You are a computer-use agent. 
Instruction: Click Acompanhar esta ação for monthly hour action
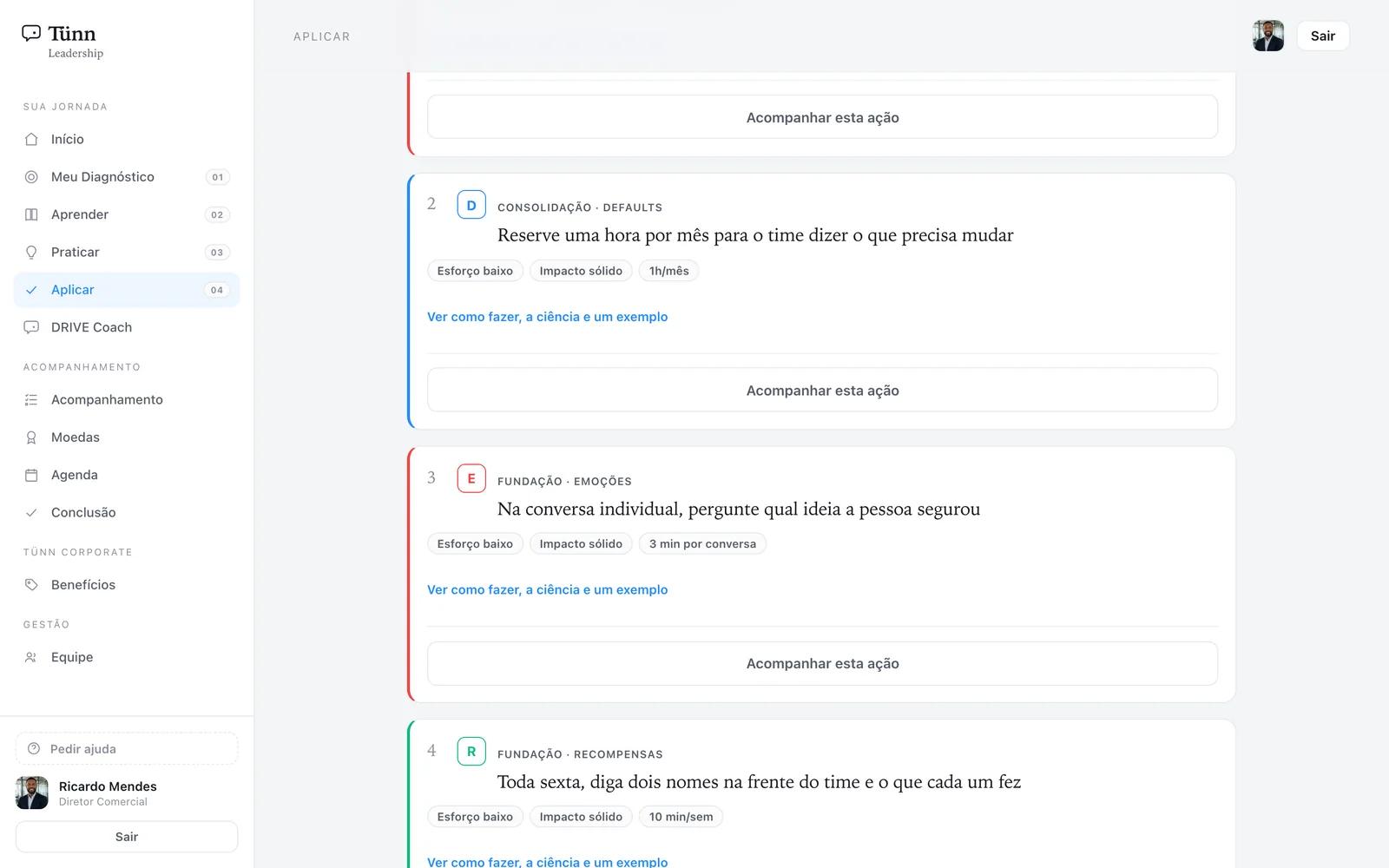tap(822, 391)
